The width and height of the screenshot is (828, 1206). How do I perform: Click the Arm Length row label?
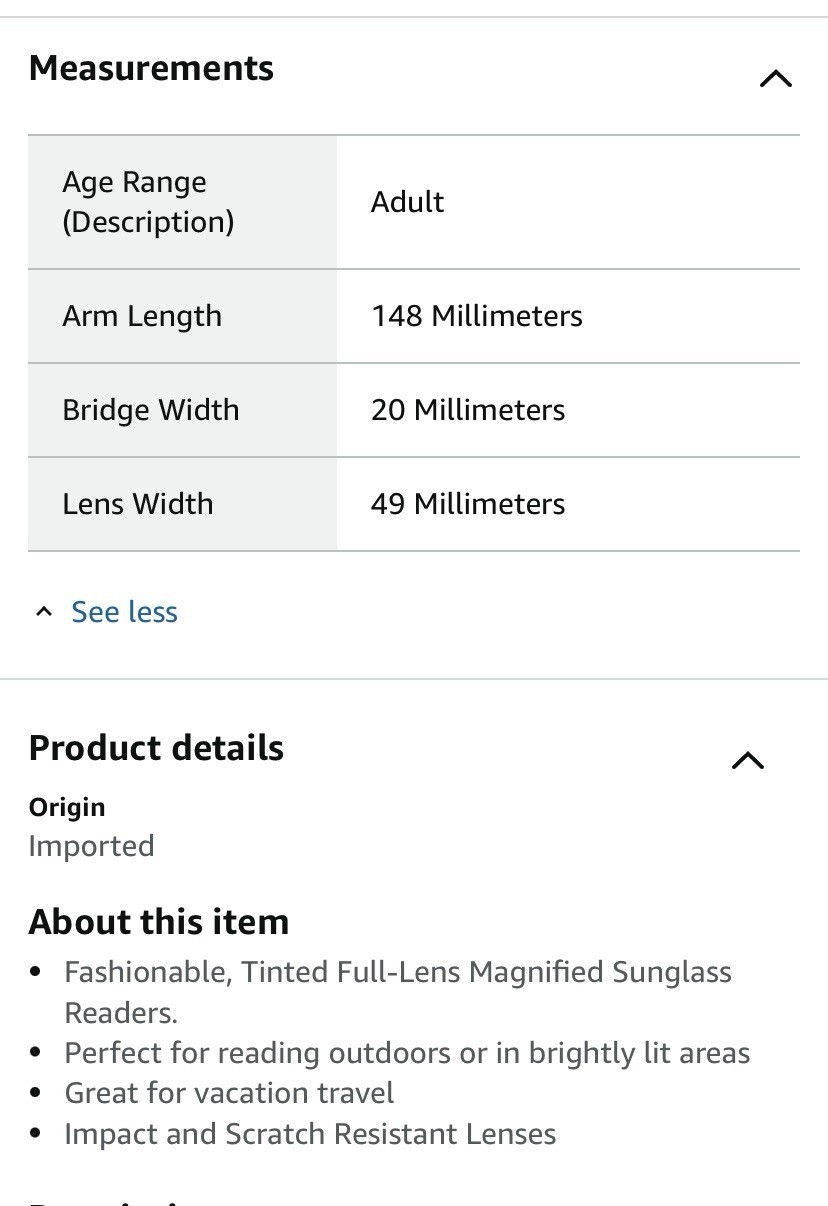tap(142, 316)
